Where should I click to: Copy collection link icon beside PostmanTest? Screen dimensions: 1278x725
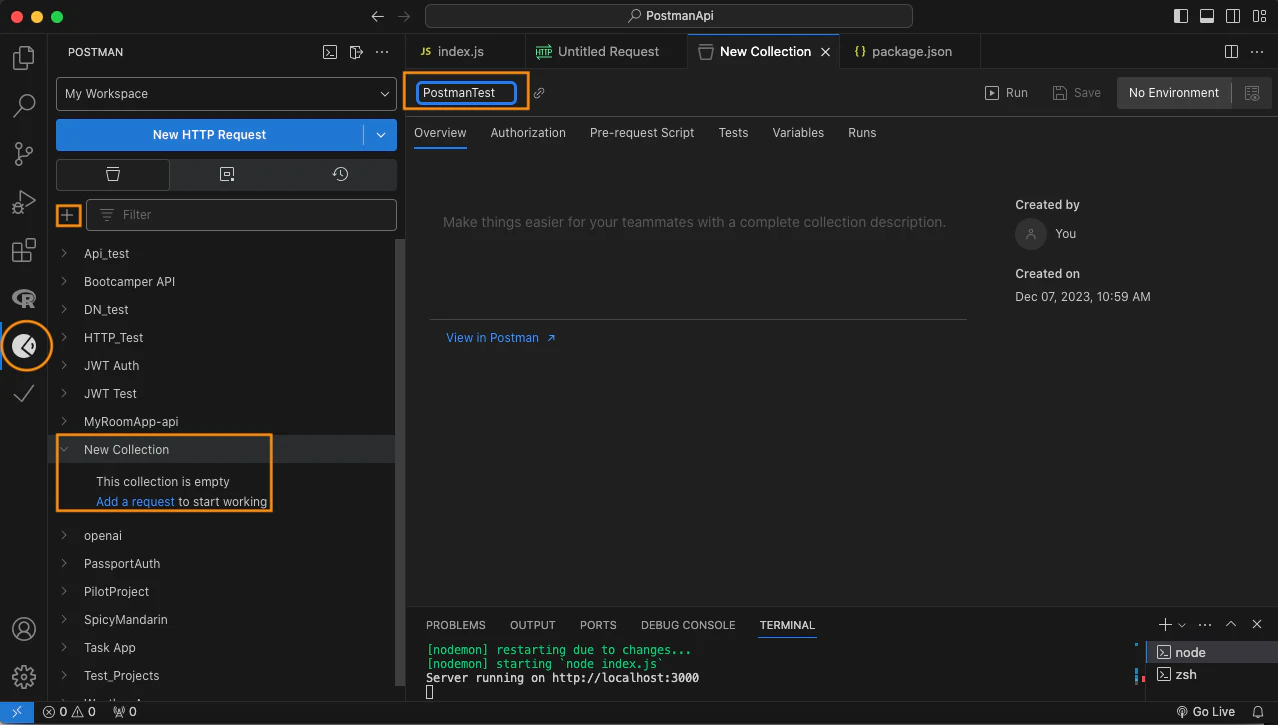pos(539,93)
